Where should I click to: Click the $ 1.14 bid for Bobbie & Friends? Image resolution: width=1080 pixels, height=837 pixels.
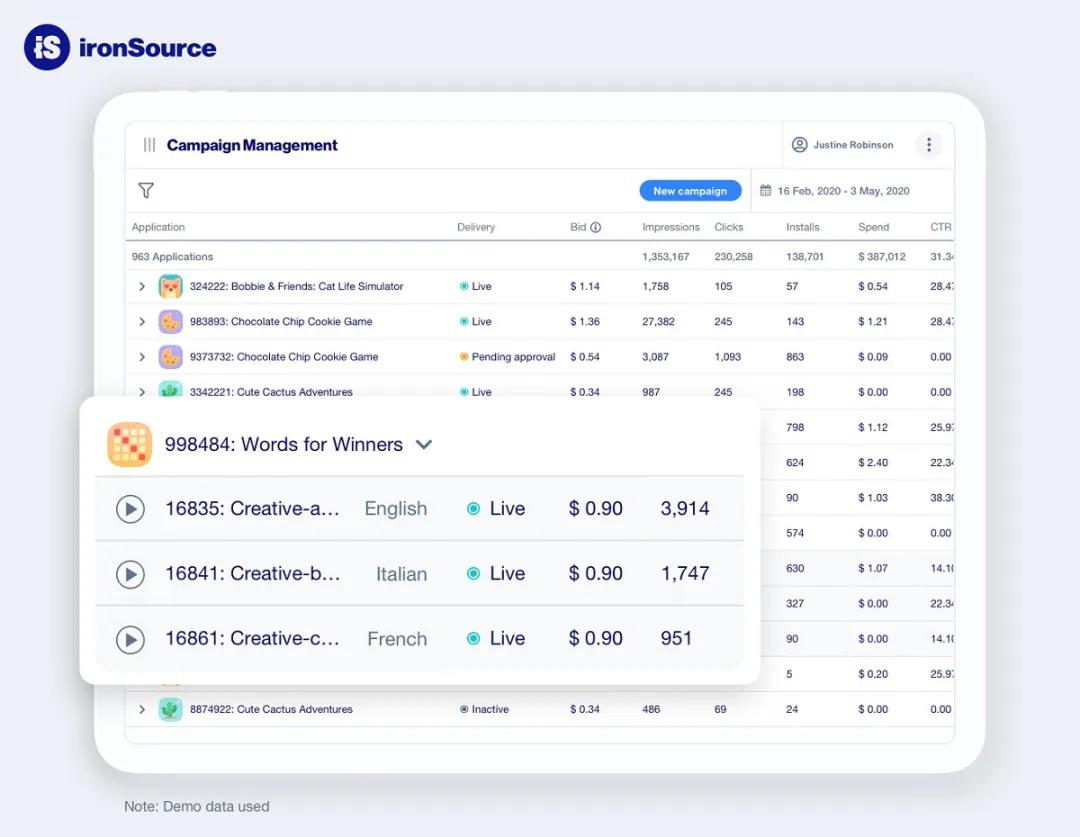click(585, 286)
